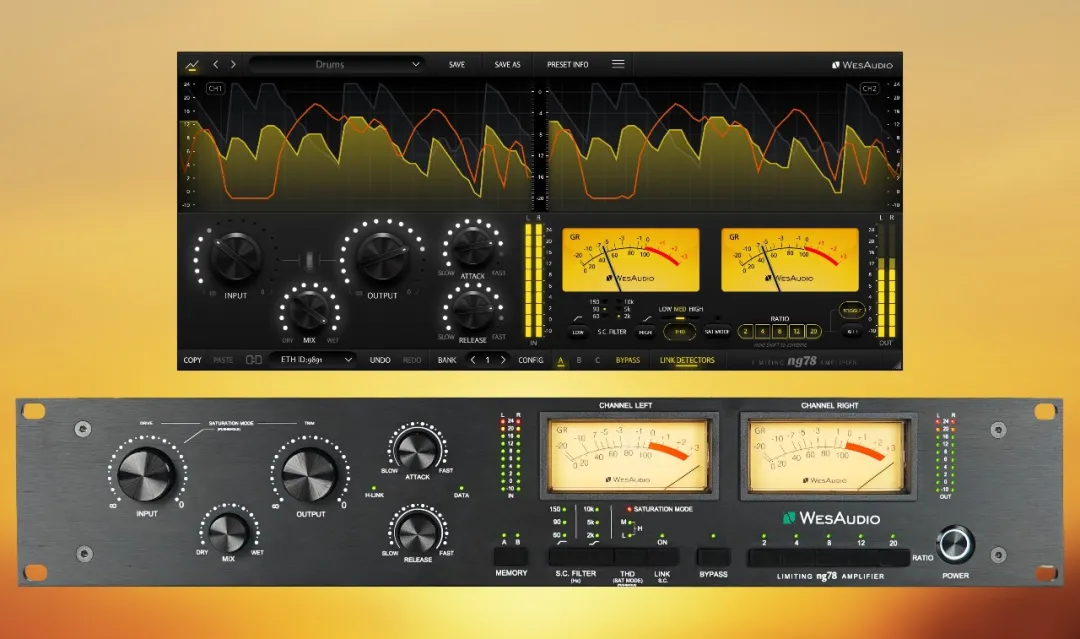Image resolution: width=1080 pixels, height=639 pixels.
Task: Toggle the THD button under LOW MED HIGH
Action: click(x=680, y=332)
